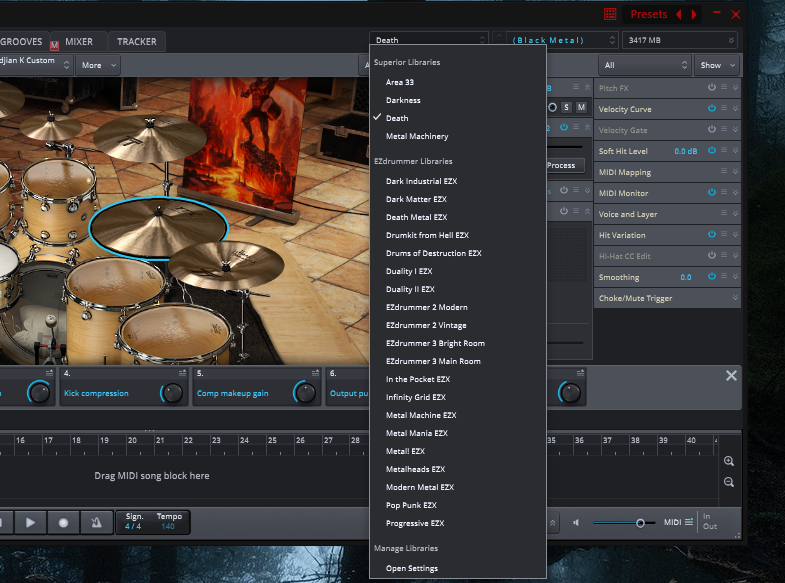This screenshot has height=583, width=785.
Task: Toggle Smoothing power button
Action: click(x=712, y=276)
